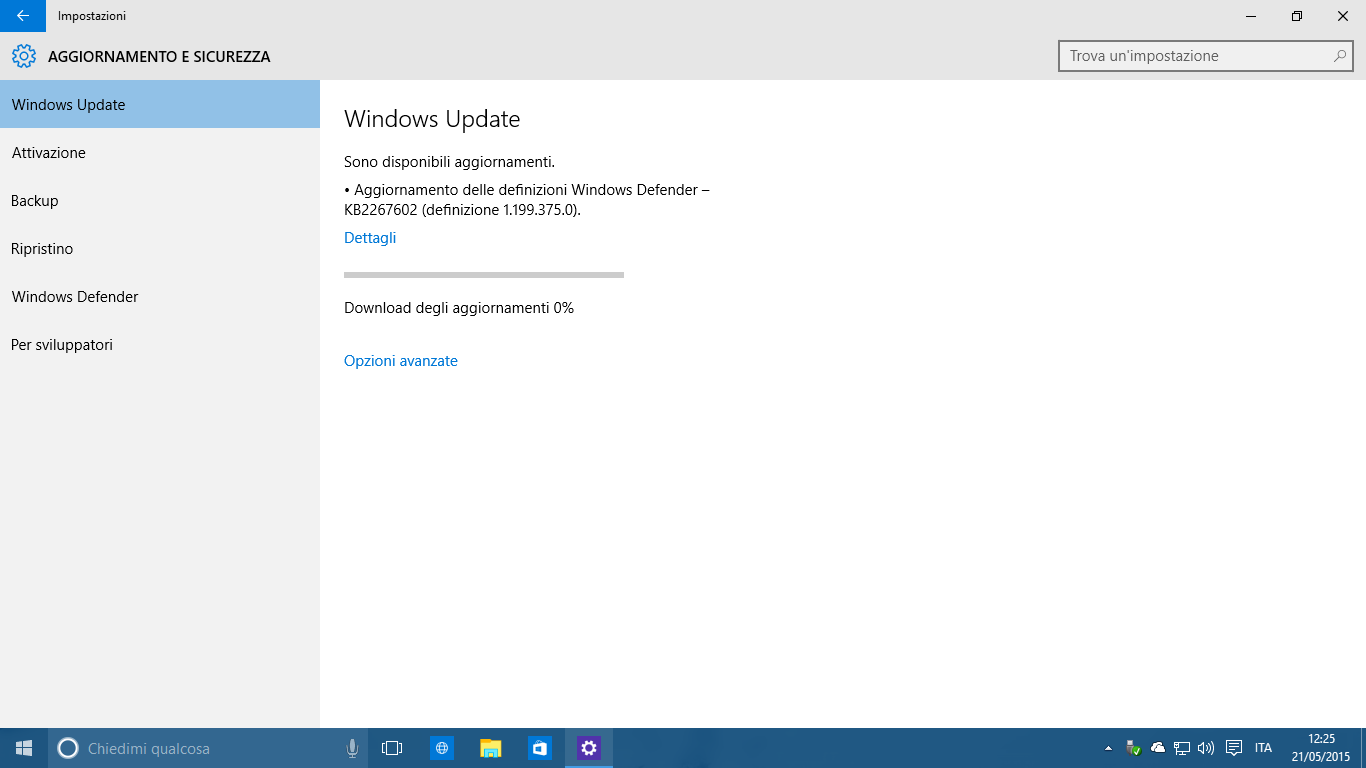1366x768 pixels.
Task: Minimize the Impostazioni window
Action: 1251,16
